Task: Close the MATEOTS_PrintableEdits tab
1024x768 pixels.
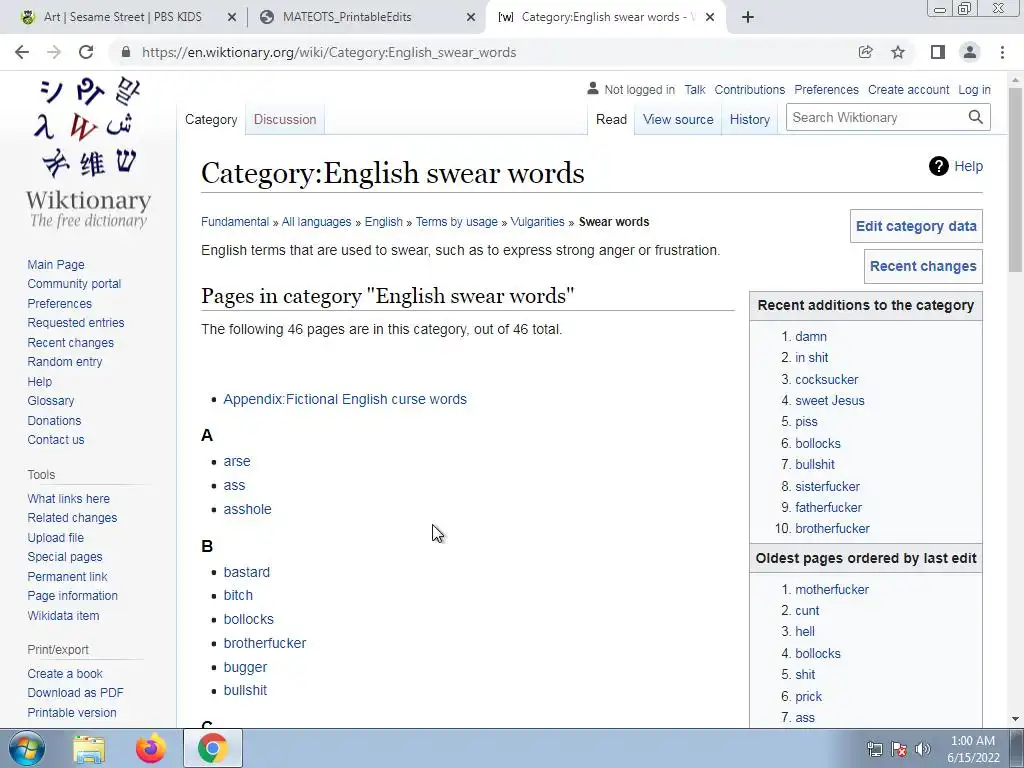Action: (471, 18)
